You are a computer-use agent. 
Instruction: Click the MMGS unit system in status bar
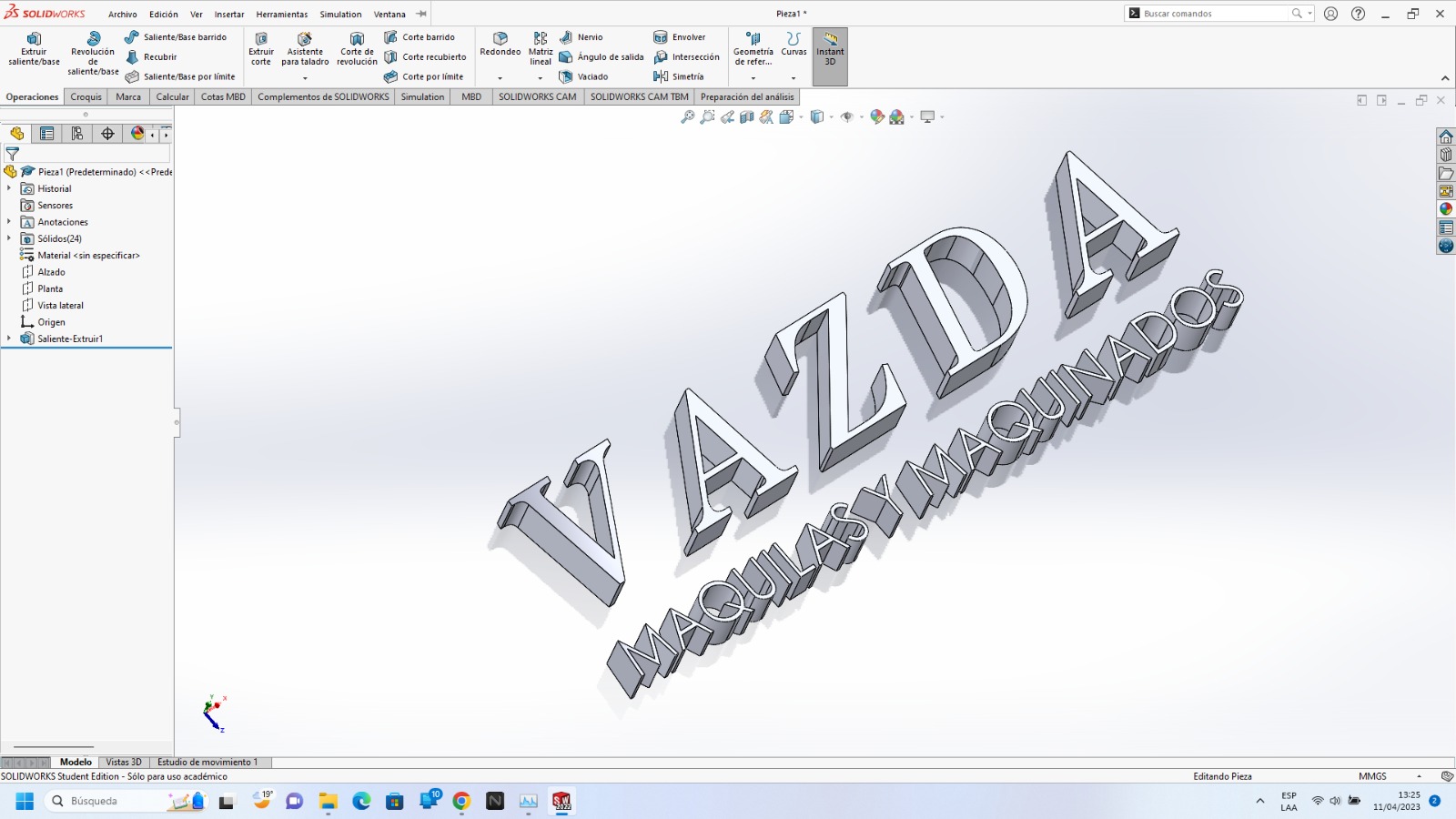[x=1372, y=776]
